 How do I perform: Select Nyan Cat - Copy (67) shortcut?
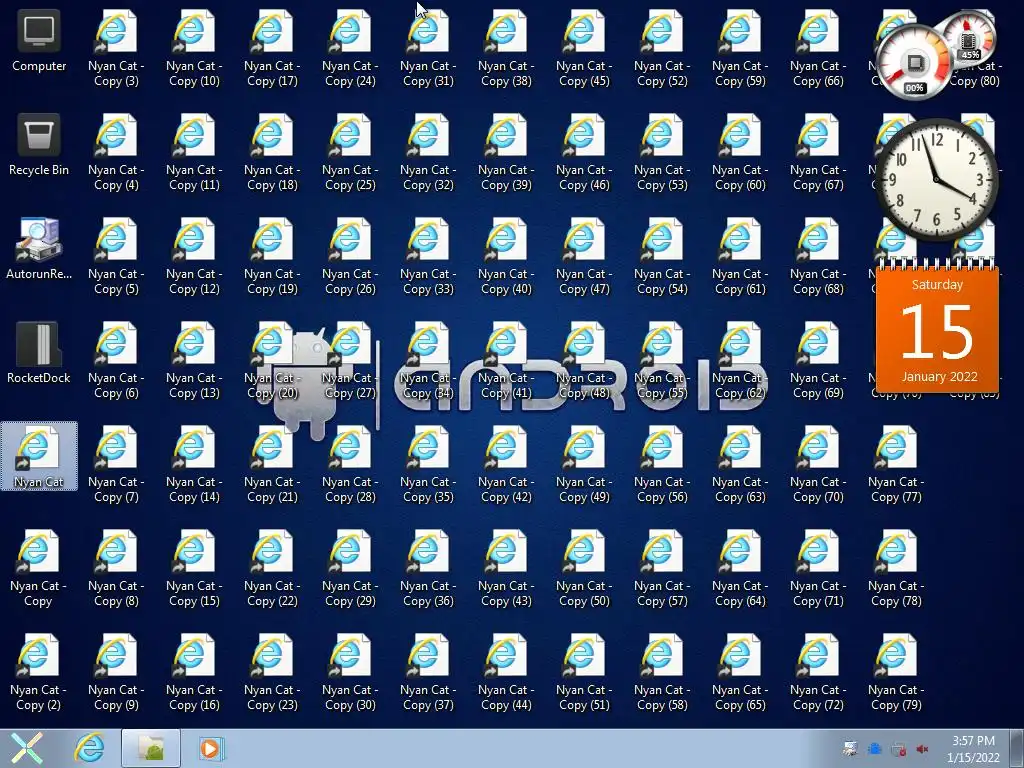pos(818,152)
